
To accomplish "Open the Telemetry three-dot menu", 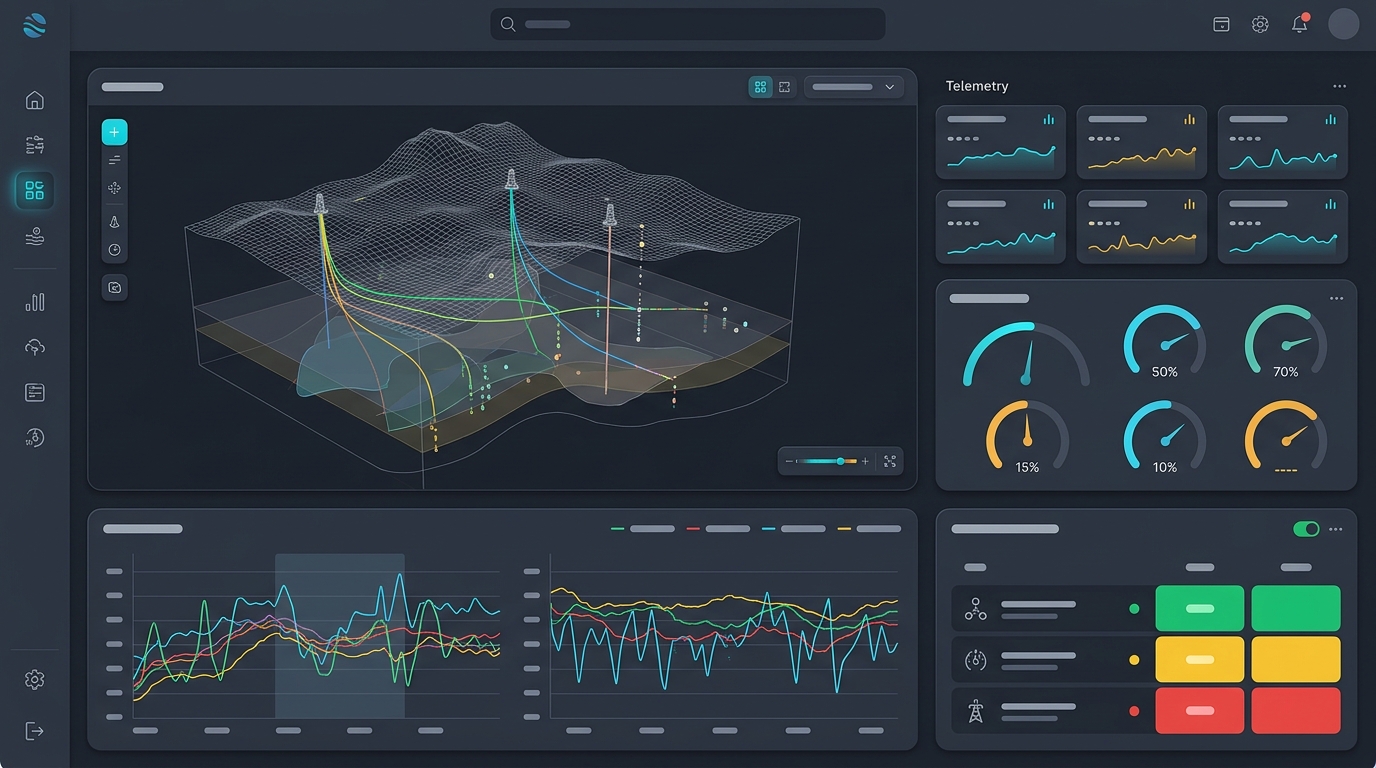I will coord(1339,87).
